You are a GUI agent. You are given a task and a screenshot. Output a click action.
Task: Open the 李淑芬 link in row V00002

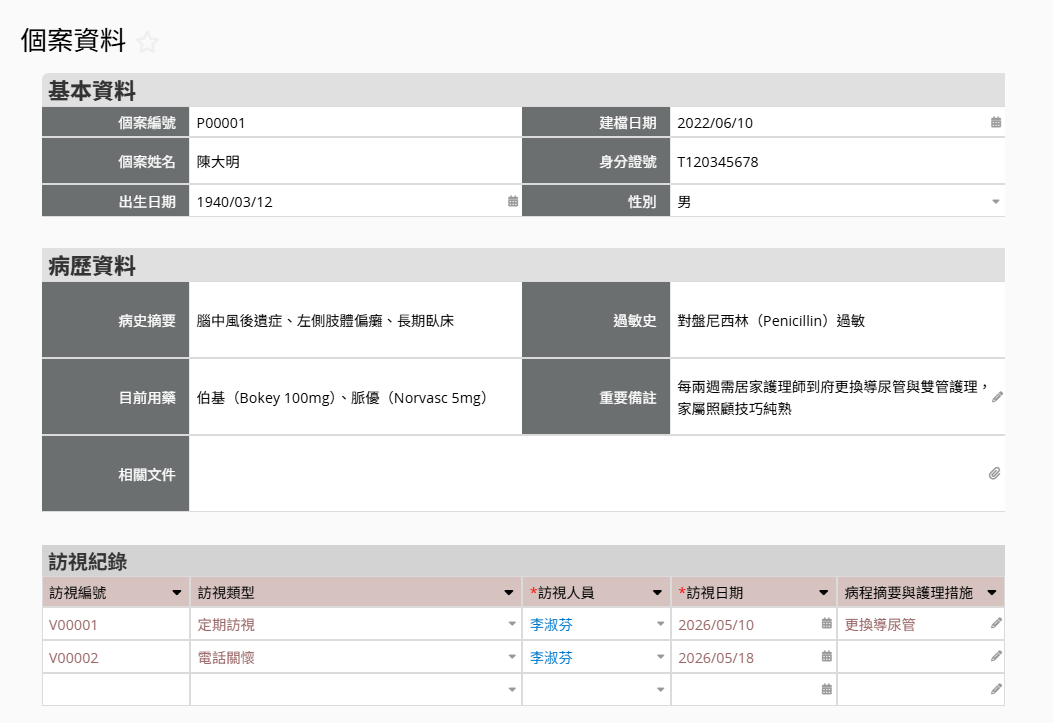coord(551,658)
